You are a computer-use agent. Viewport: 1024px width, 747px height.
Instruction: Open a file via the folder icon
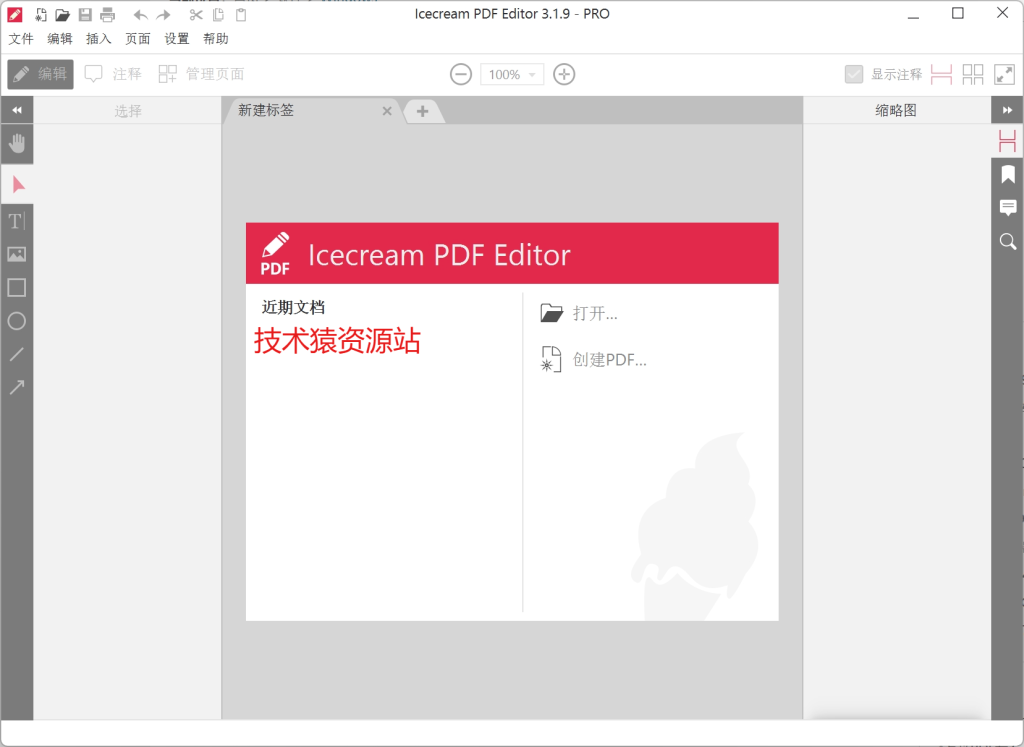pos(63,14)
